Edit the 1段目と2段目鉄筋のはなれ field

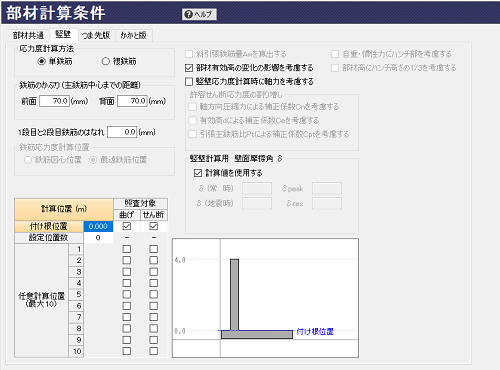pos(122,132)
